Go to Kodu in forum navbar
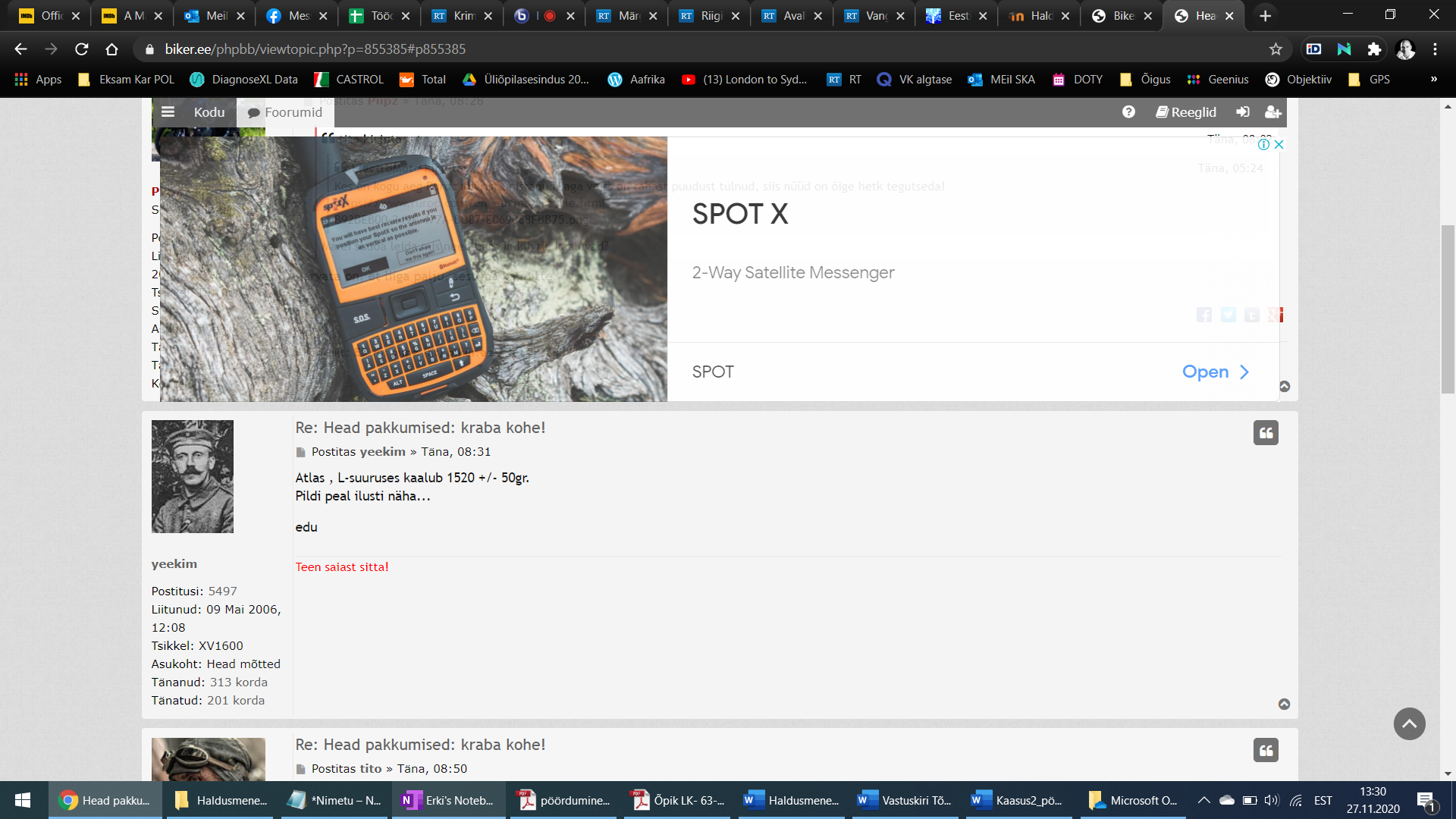 point(209,112)
